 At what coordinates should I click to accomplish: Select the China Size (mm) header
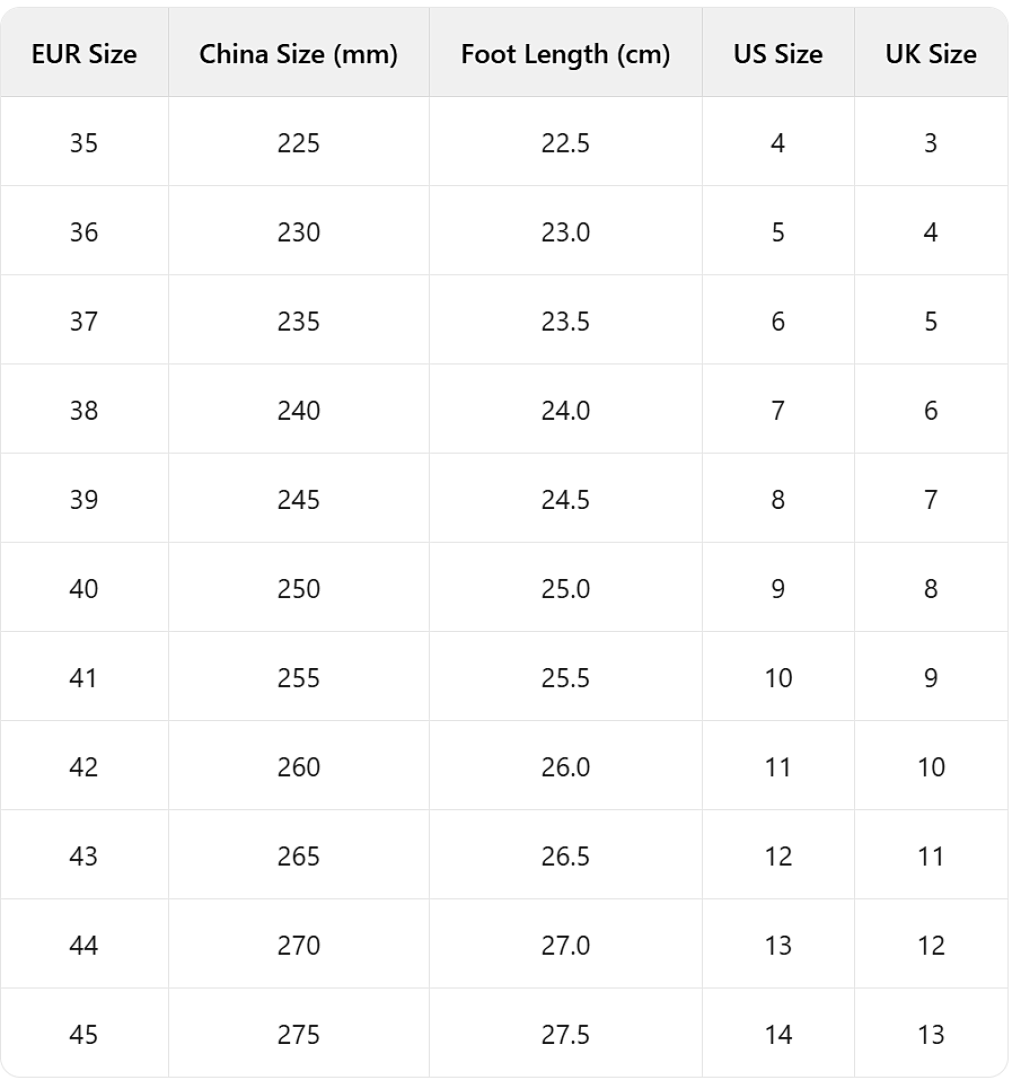(x=298, y=54)
